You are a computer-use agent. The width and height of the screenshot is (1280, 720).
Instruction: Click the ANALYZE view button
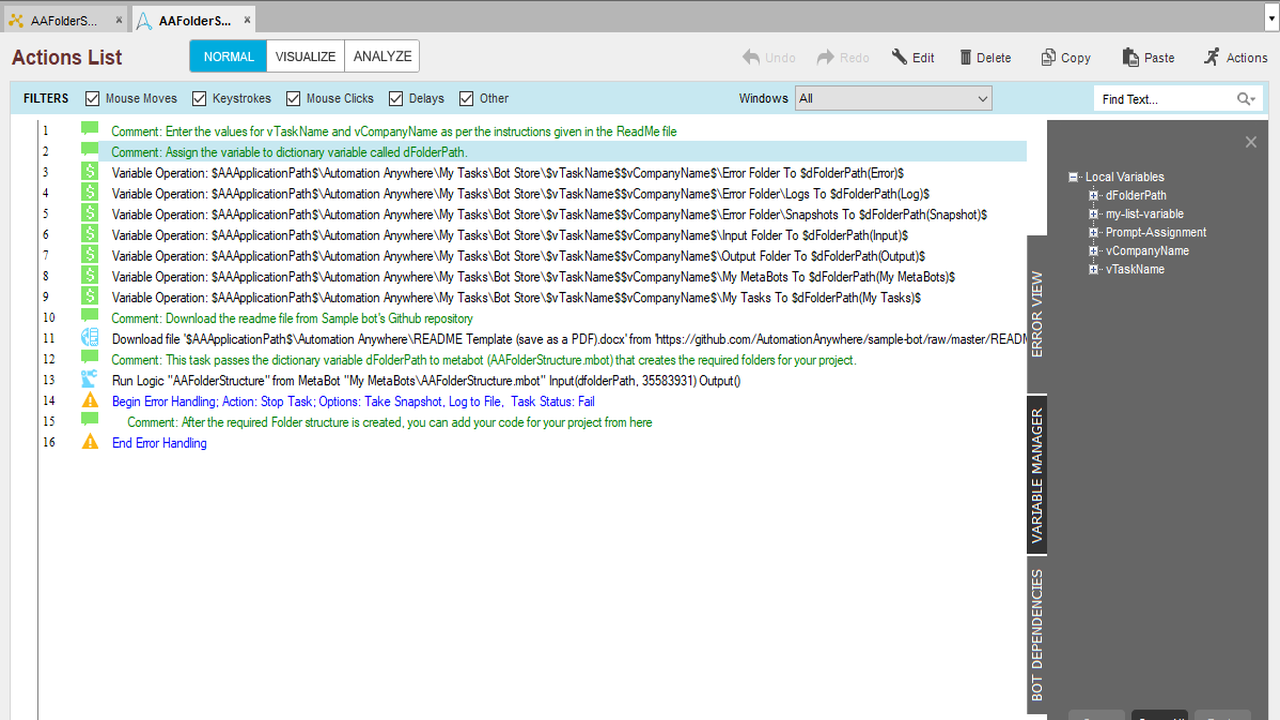[382, 56]
